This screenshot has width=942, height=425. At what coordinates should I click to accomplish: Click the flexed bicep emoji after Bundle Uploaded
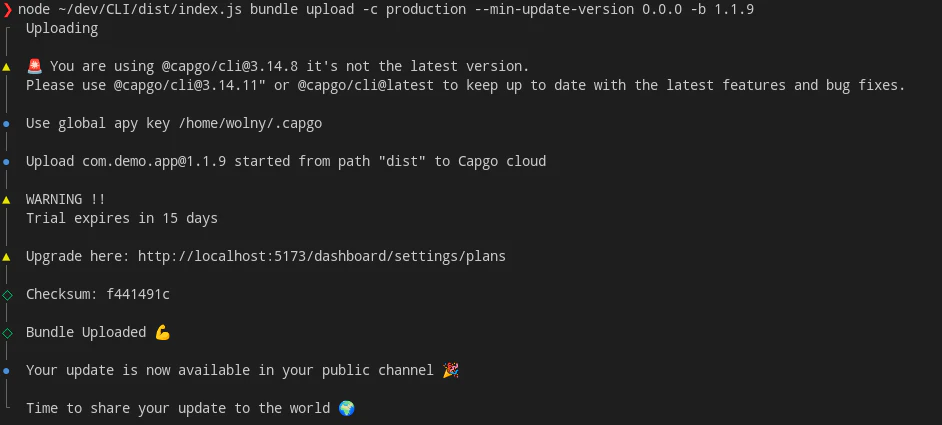tap(163, 332)
